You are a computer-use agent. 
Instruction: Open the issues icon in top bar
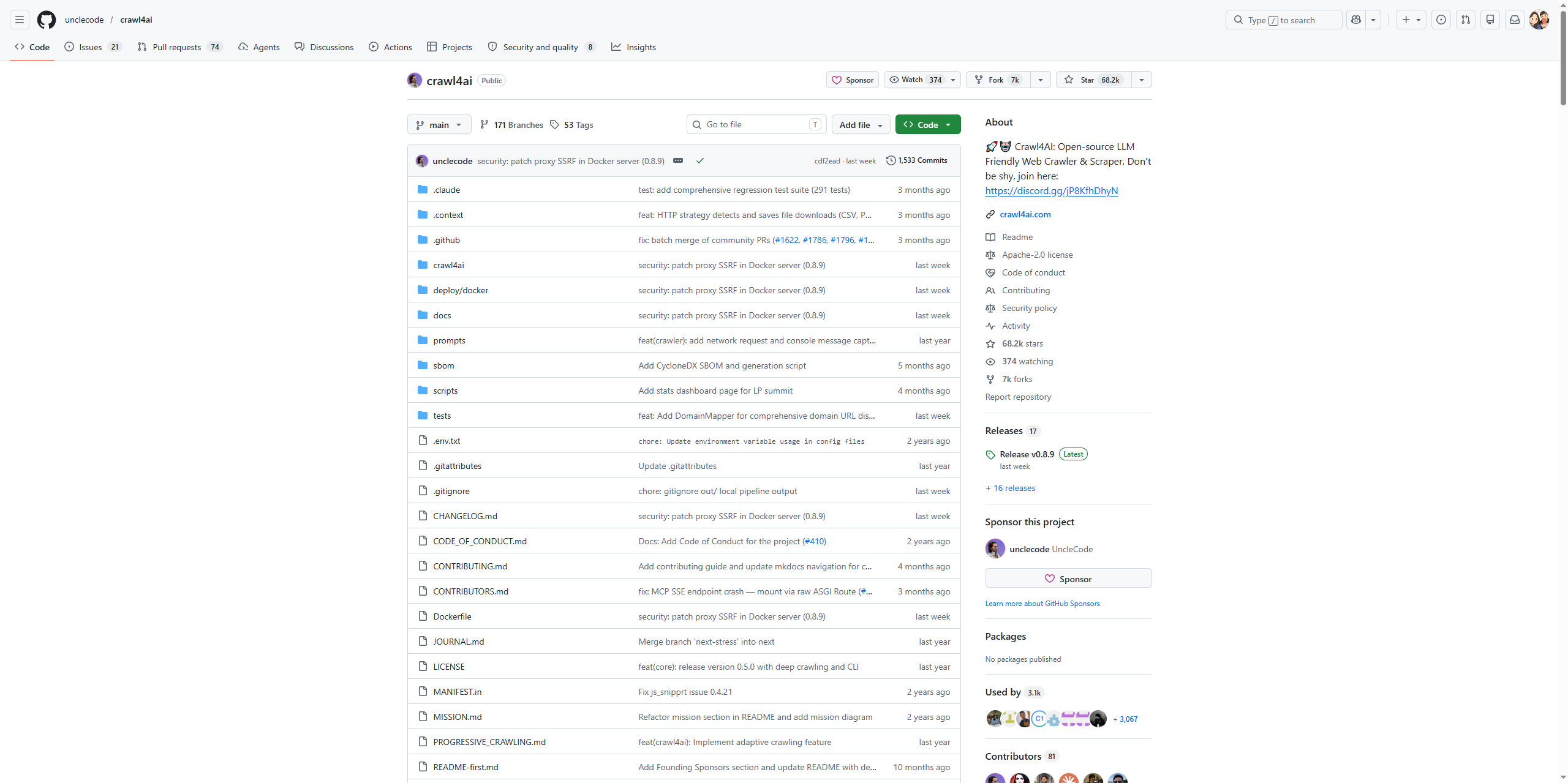click(1441, 20)
